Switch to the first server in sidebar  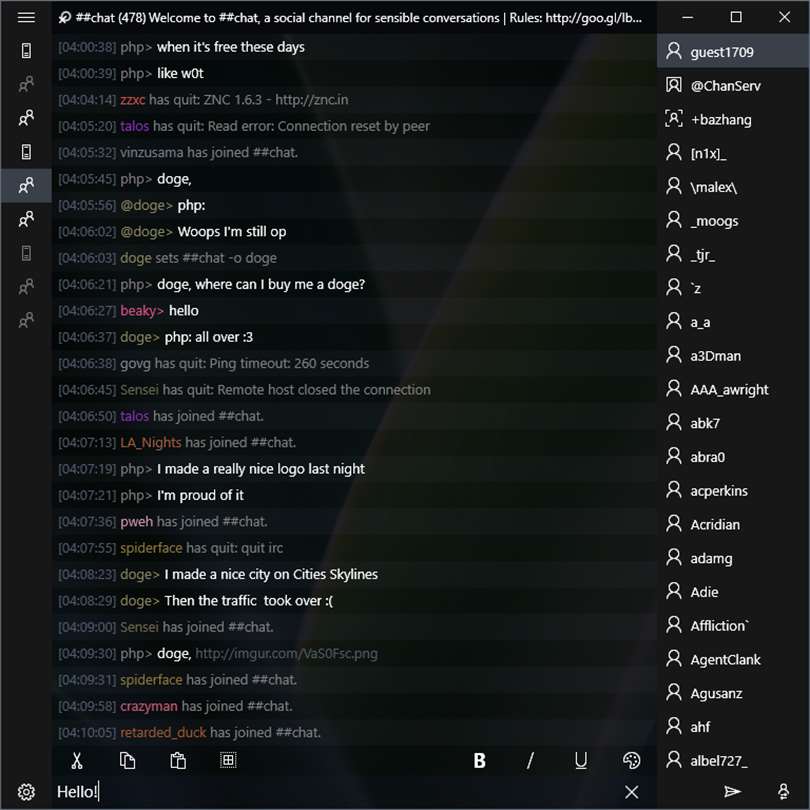coord(26,51)
